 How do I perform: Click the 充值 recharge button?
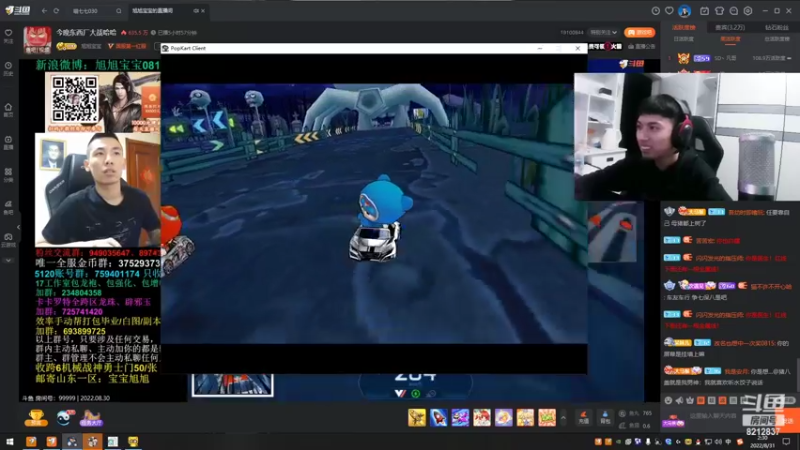point(584,417)
